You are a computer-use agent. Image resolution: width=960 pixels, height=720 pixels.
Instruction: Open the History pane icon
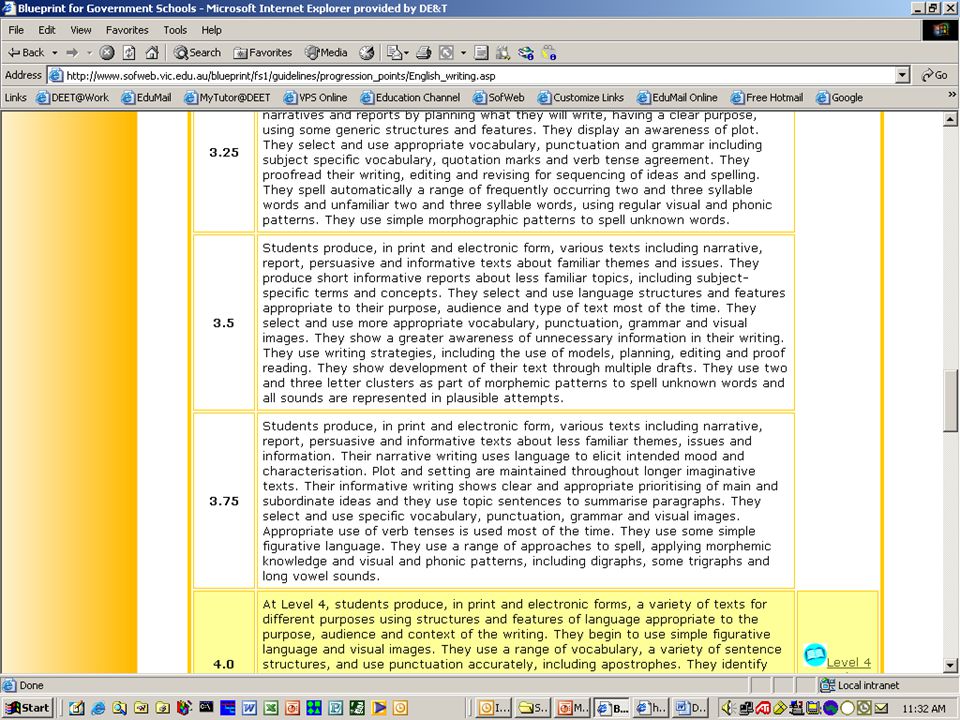pyautogui.click(x=367, y=53)
